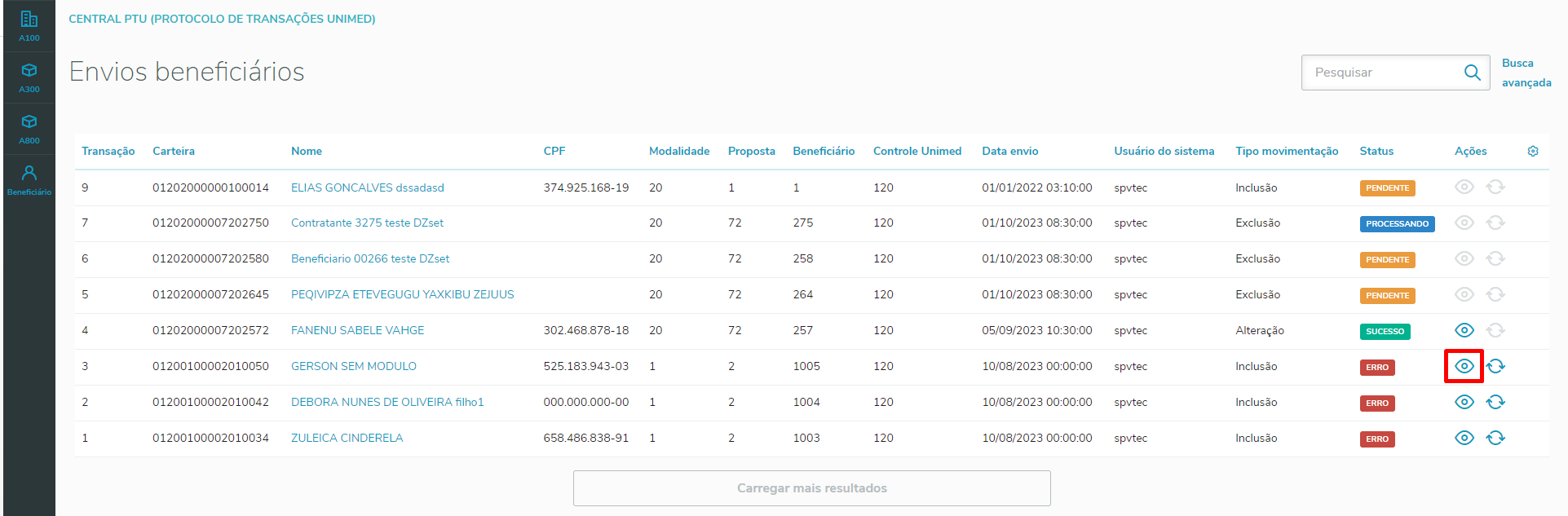Open PEQIVIPZA ETEVEGUGU YAXKIBU ZEJUUS link
This screenshot has height=516, width=1568.
click(x=403, y=294)
